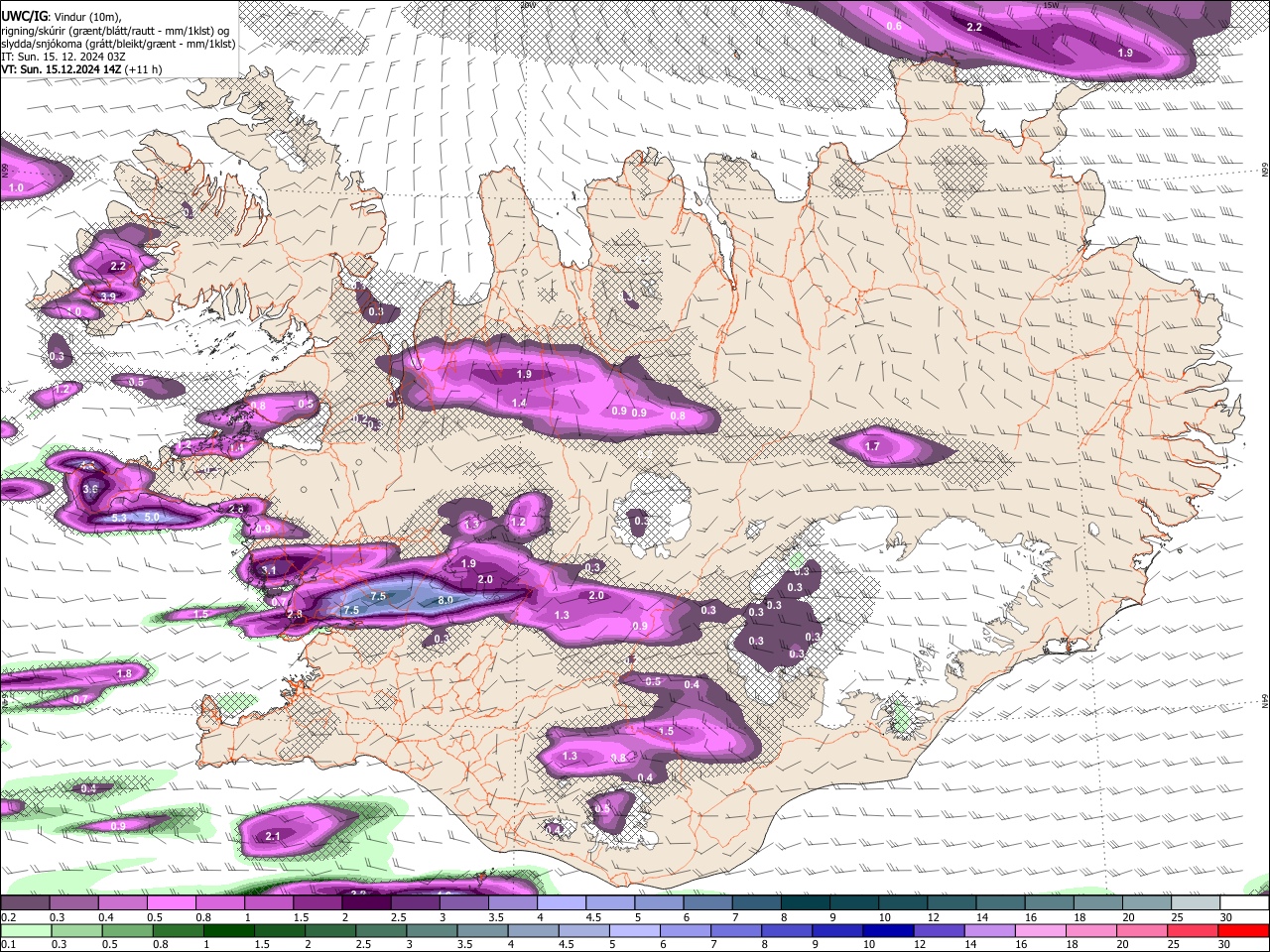Click the 2.1 value label over the sea

273,836
